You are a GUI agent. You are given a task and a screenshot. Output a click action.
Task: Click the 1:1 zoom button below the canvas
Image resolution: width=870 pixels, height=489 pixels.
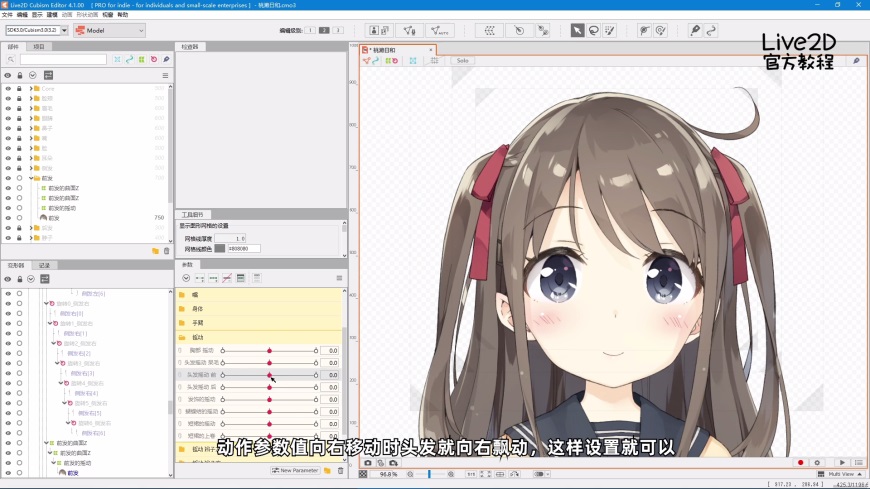tap(471, 474)
